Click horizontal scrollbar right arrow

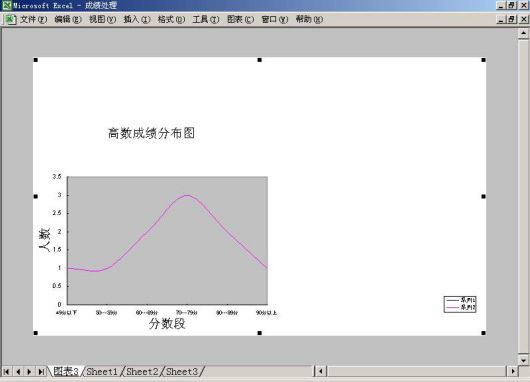[513, 372]
